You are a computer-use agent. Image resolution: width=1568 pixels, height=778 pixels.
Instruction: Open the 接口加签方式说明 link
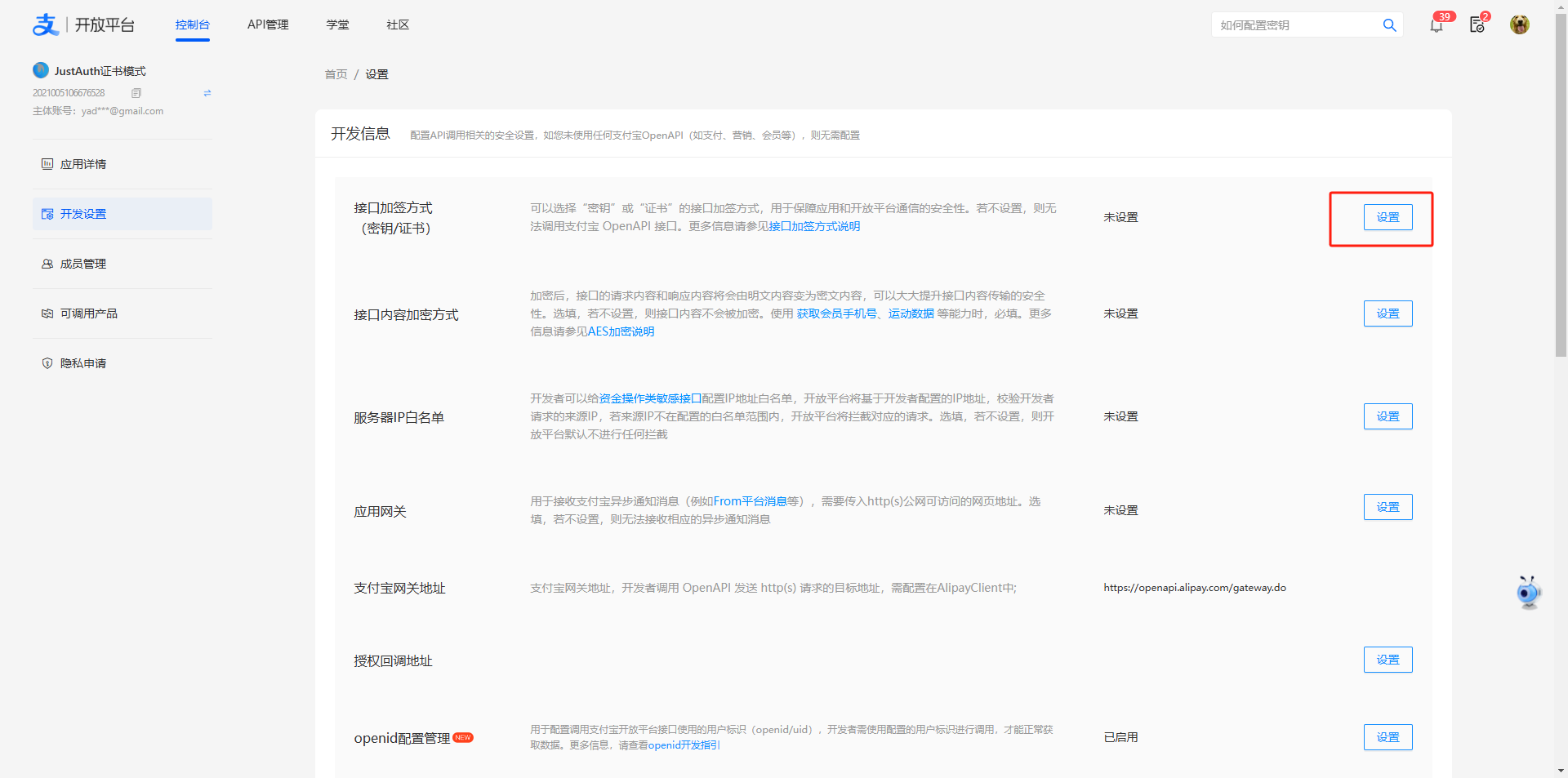point(814,226)
